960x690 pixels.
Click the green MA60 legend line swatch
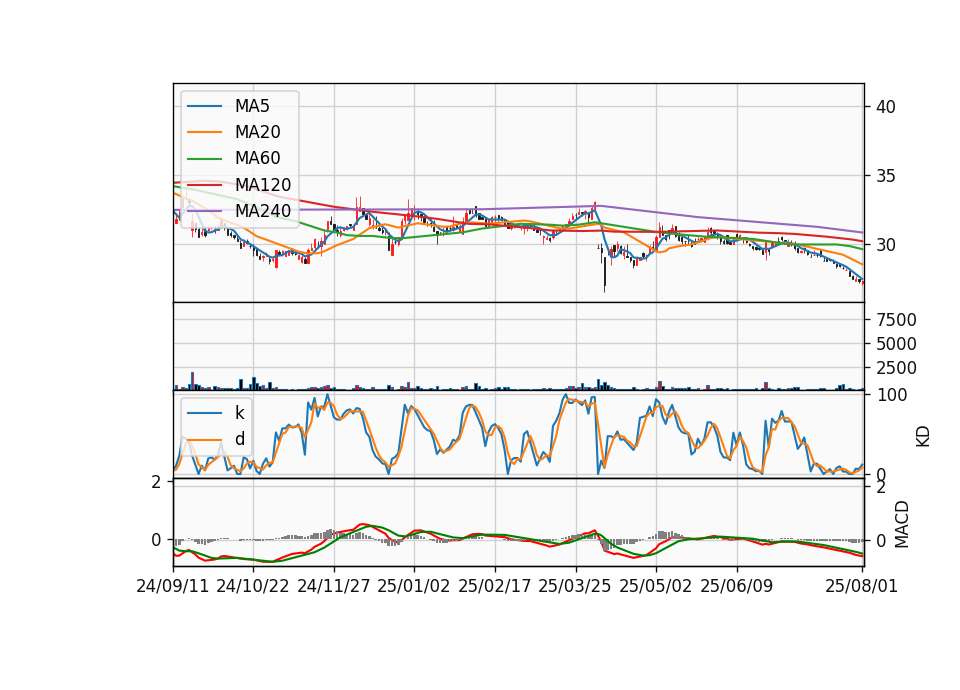point(204,159)
